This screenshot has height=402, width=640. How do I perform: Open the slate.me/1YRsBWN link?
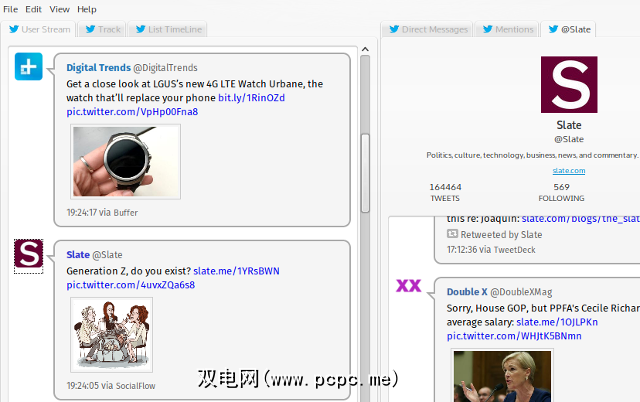236,271
